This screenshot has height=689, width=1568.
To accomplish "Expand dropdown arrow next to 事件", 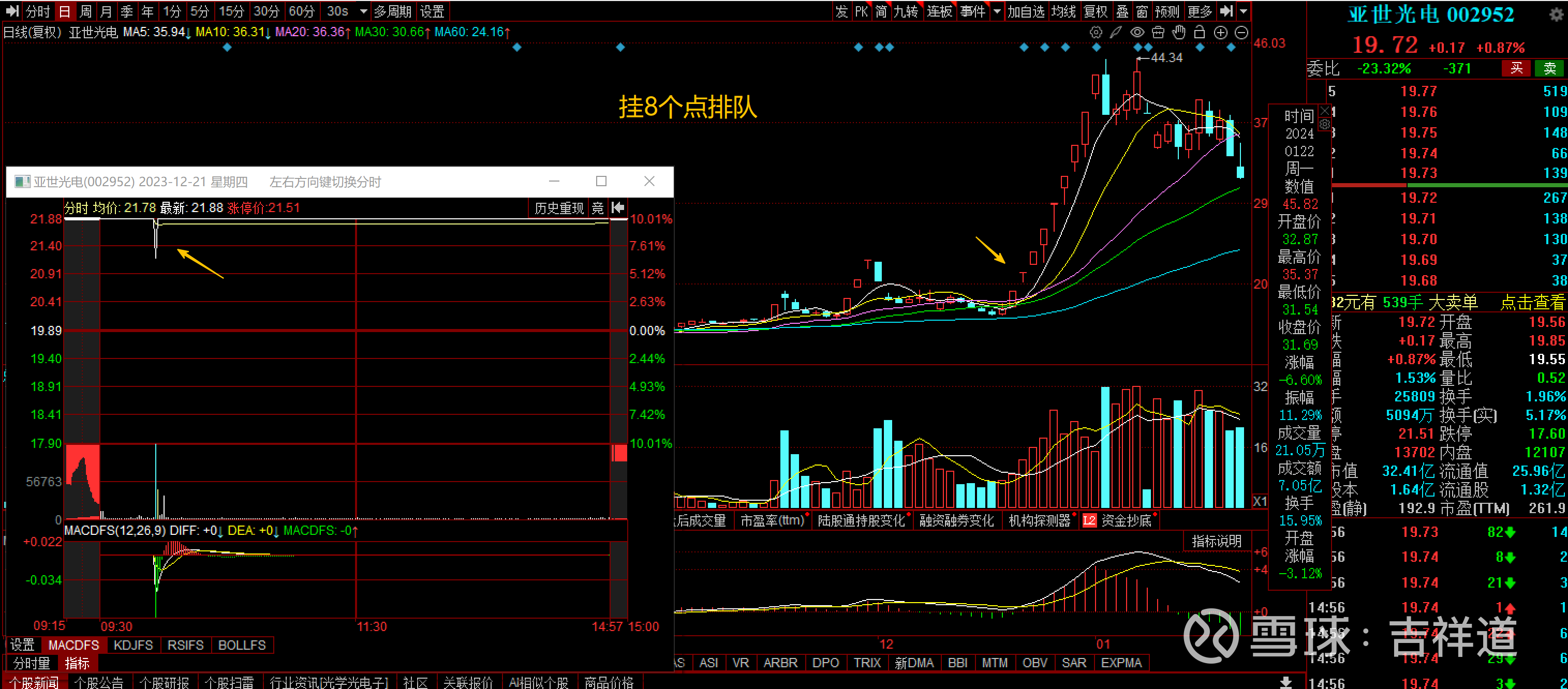I will (x=997, y=11).
